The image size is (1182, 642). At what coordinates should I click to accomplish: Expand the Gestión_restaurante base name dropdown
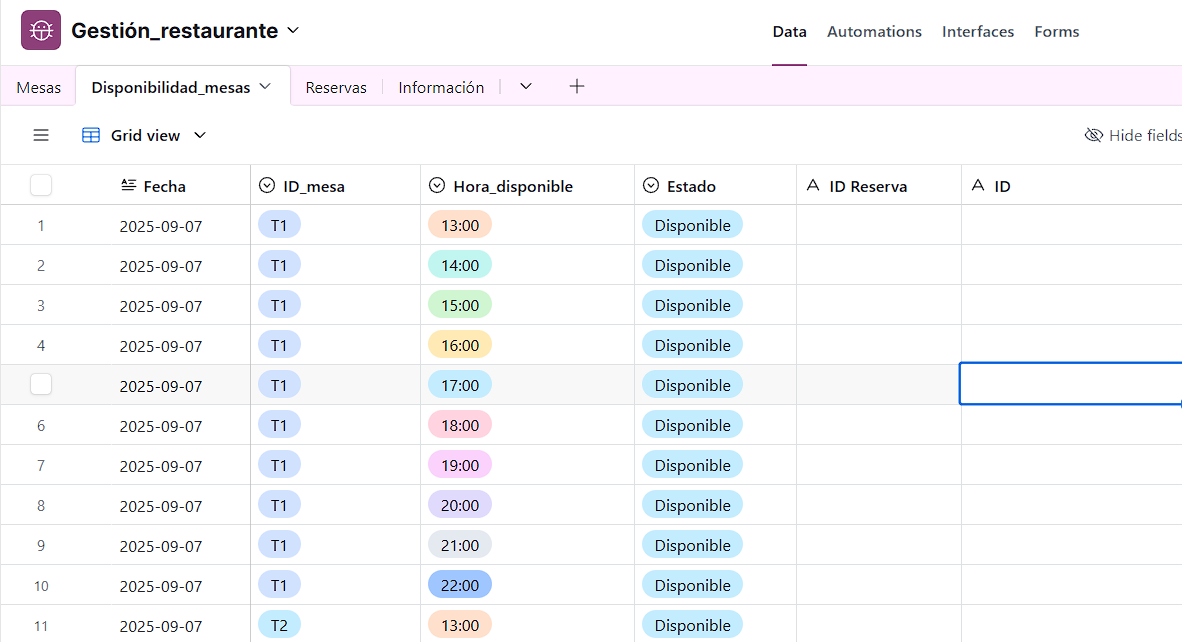(x=293, y=31)
